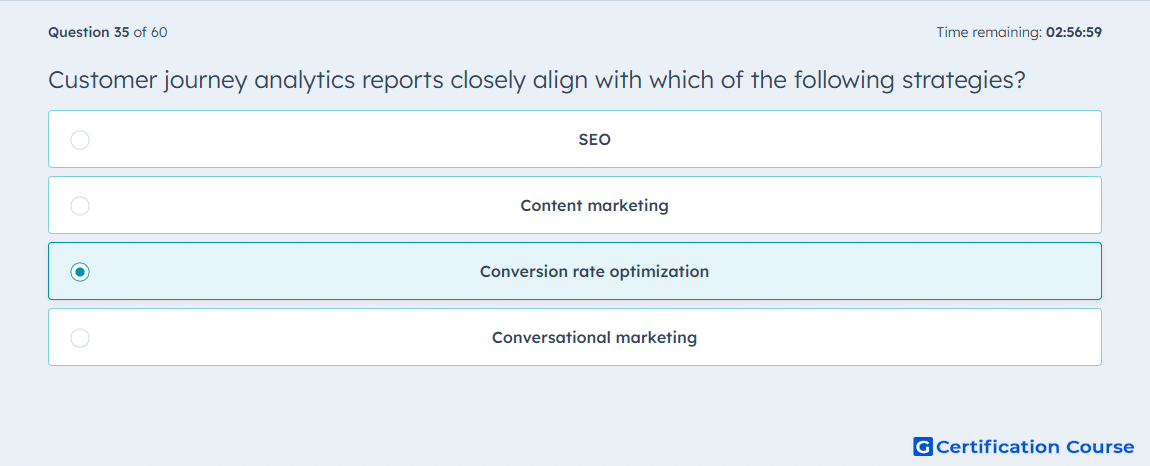Click the Conversational marketing answer text
Screen dimensions: 1150x466
click(x=595, y=338)
